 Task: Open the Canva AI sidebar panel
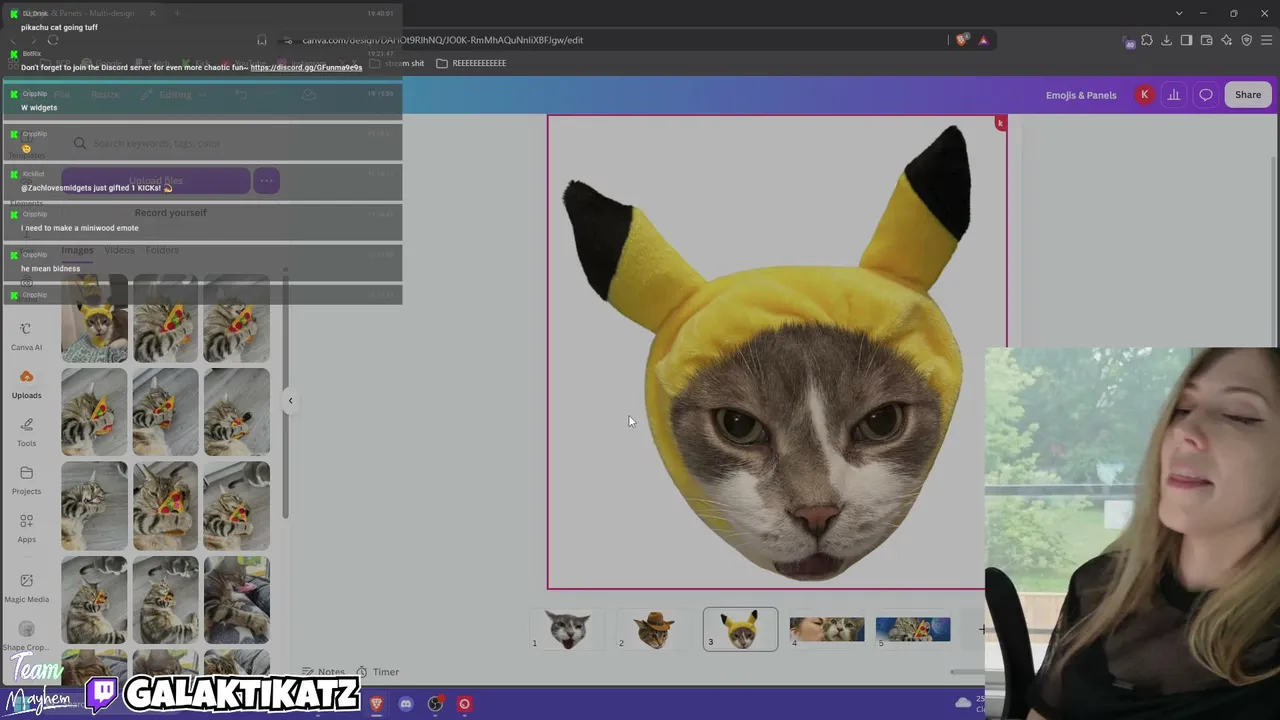26,337
